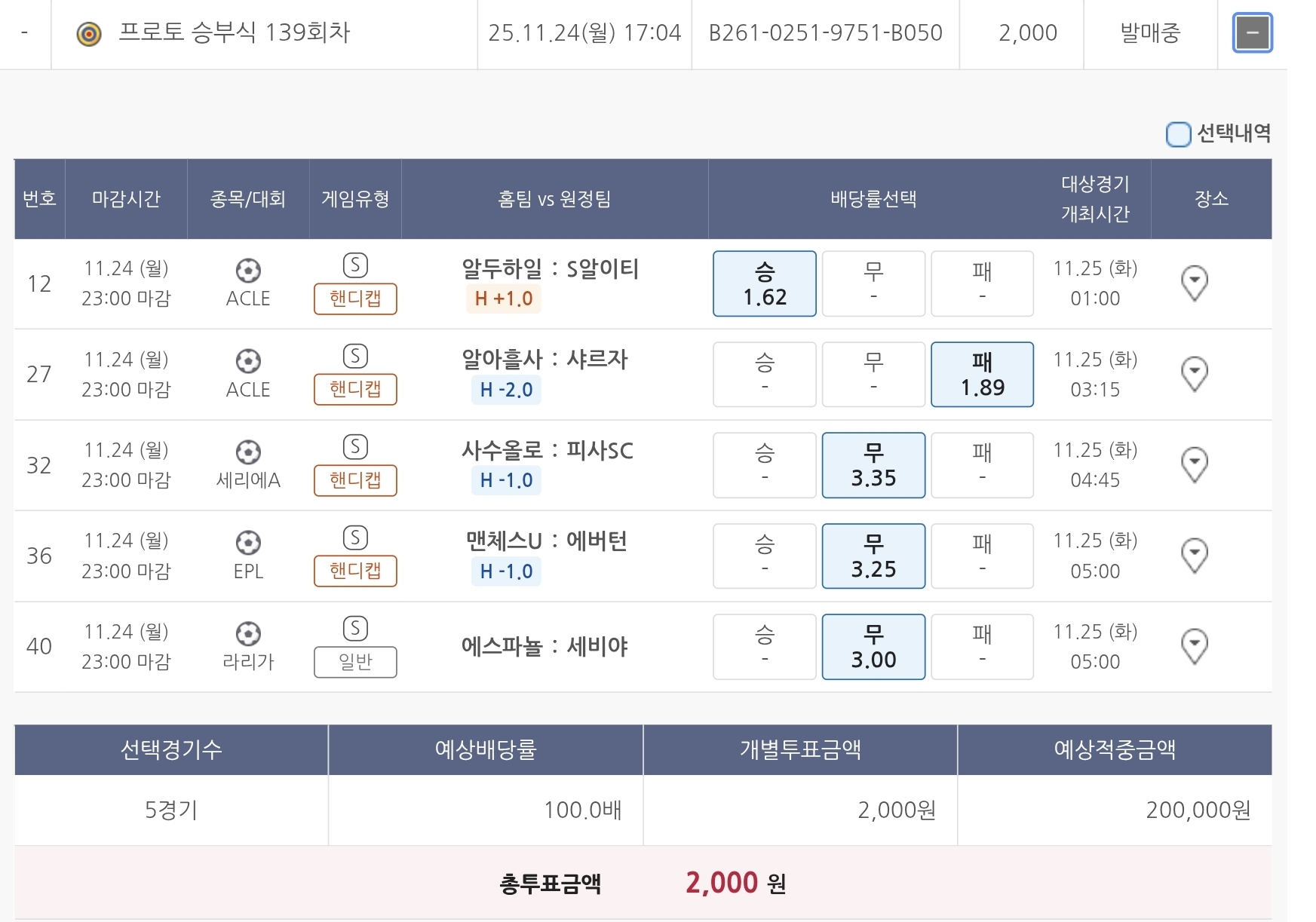
Task: Open location pin for 에스파뇰 vs 세비야
Action: (x=1194, y=646)
